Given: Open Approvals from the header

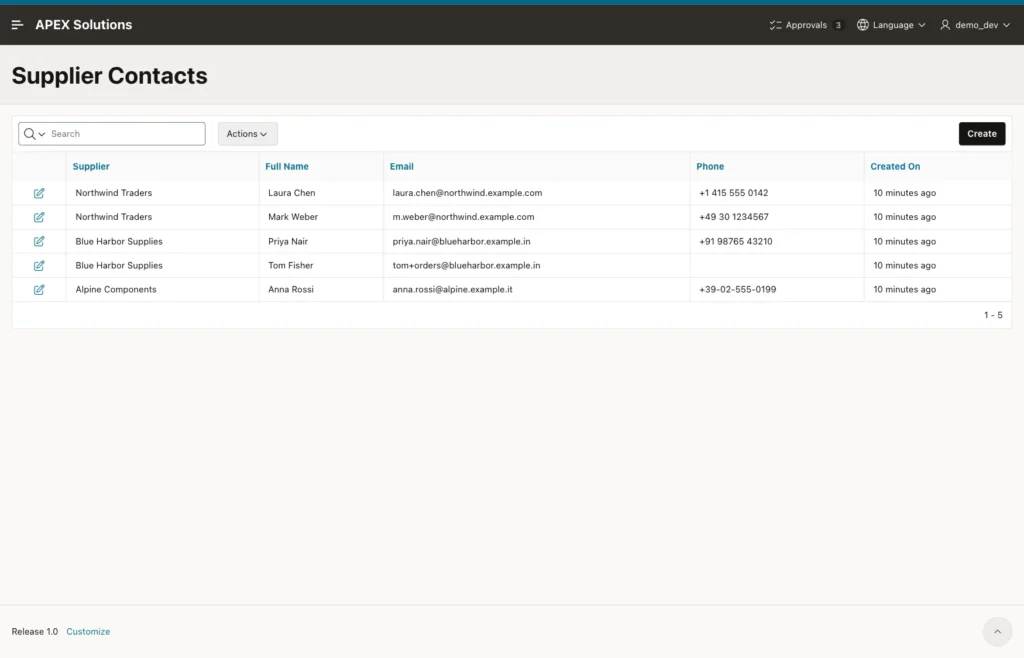Looking at the screenshot, I should coord(805,25).
